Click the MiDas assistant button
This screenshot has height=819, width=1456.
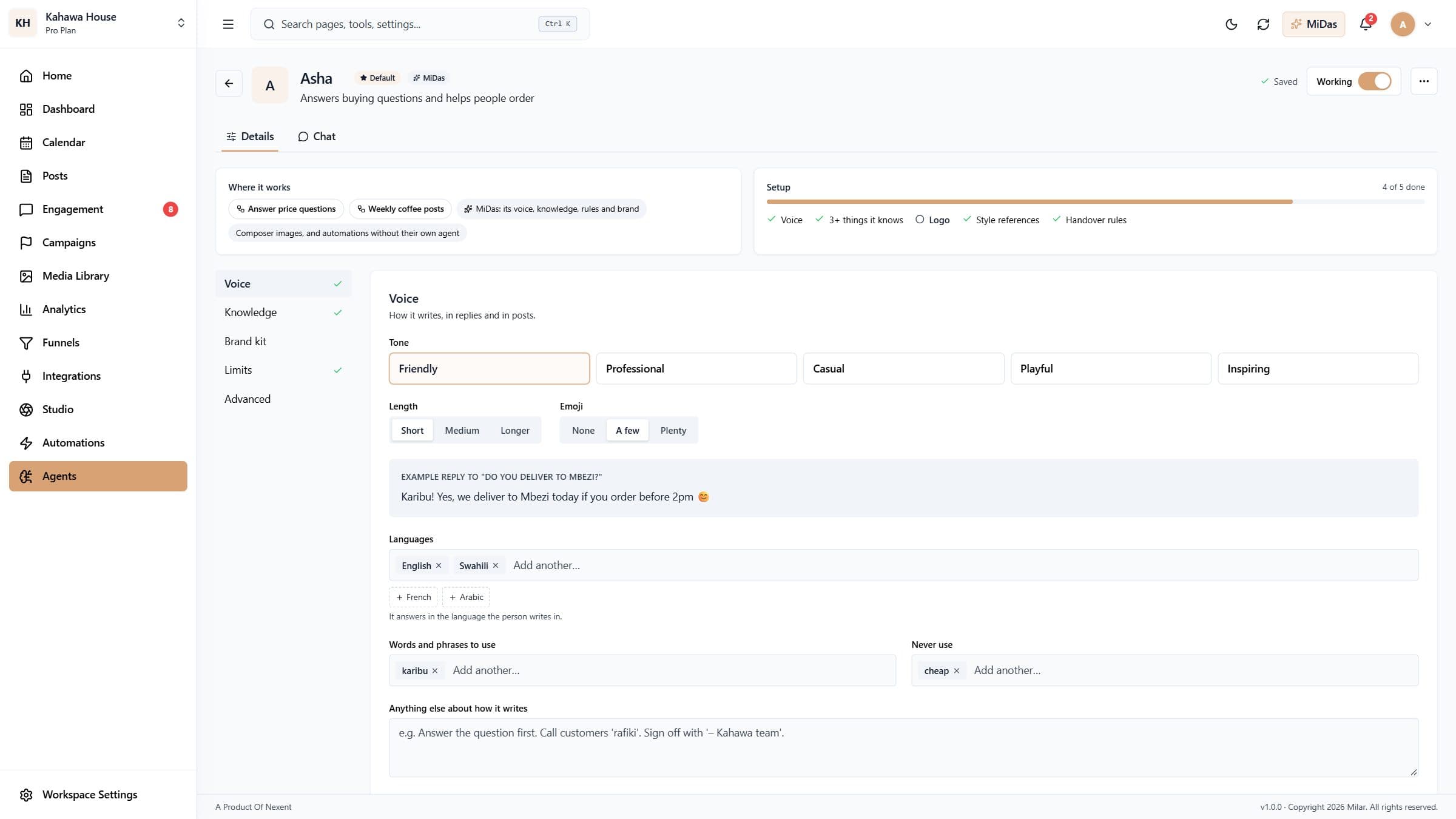click(1313, 24)
